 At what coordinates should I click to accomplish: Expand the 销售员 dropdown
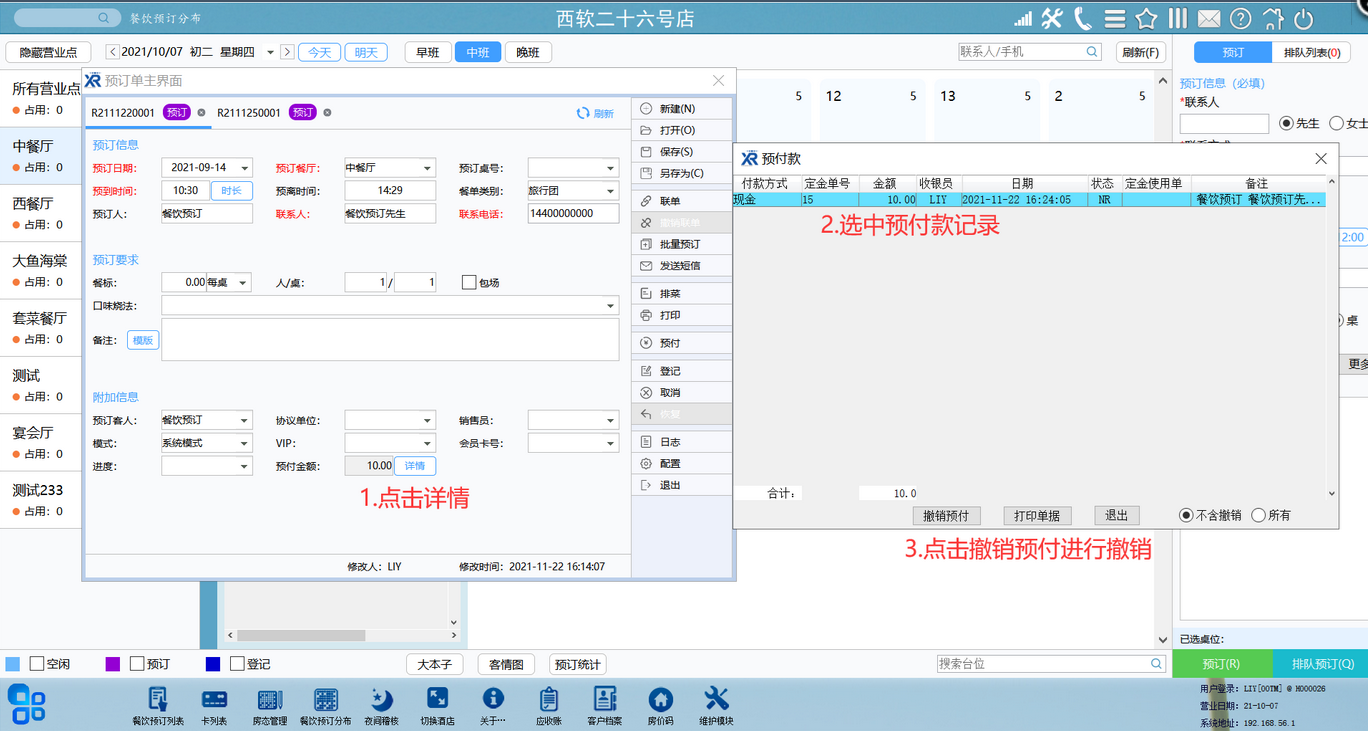pyautogui.click(x=610, y=421)
